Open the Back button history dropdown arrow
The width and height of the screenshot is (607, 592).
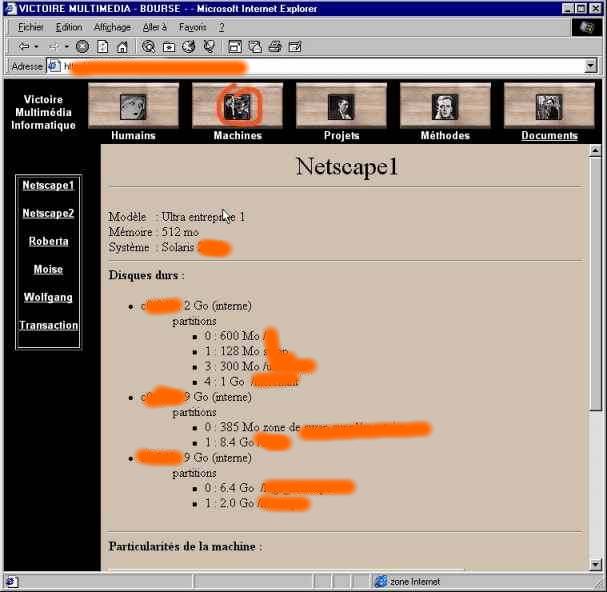(x=36, y=47)
